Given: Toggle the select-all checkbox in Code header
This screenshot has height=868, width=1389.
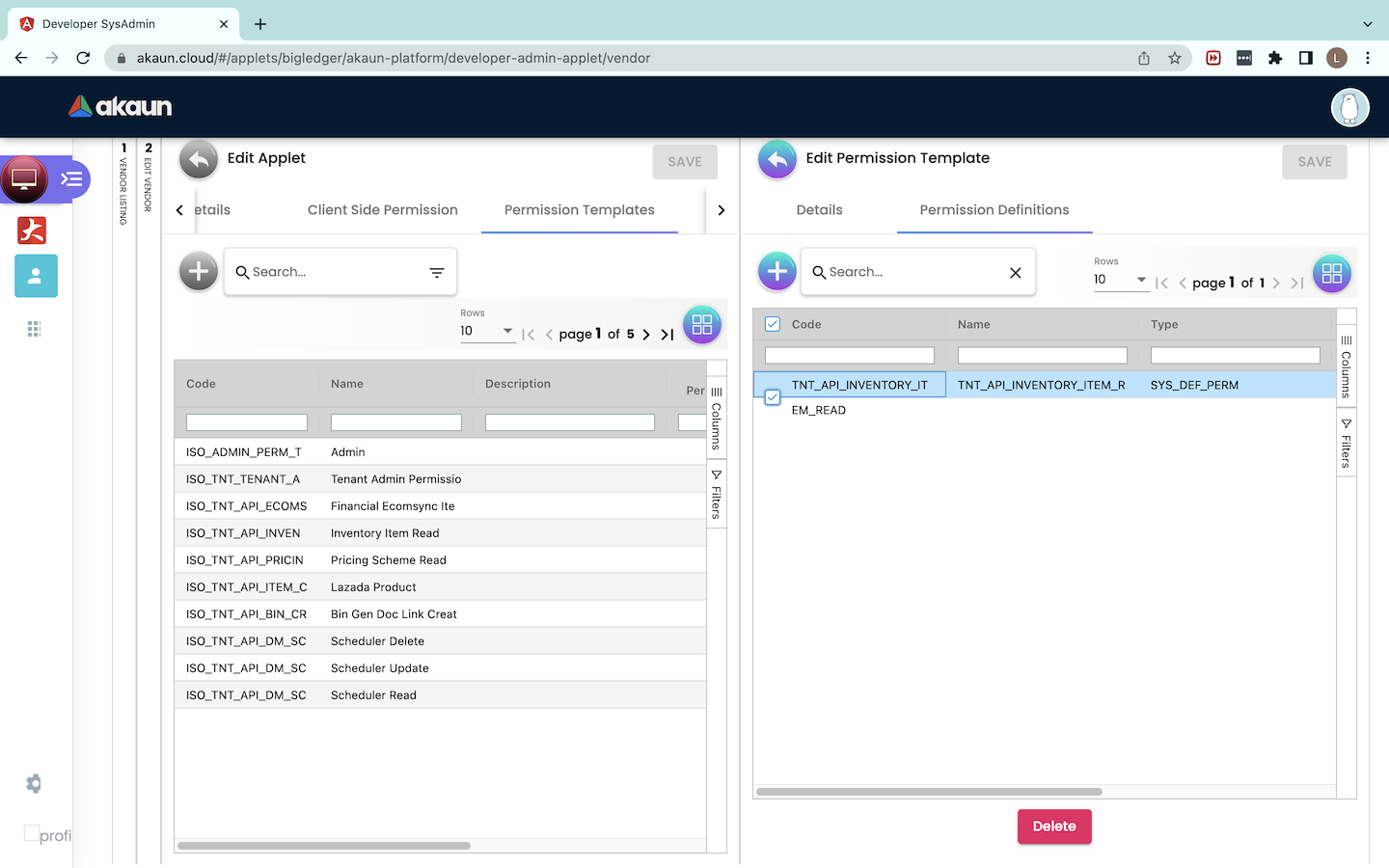Looking at the screenshot, I should 773,324.
